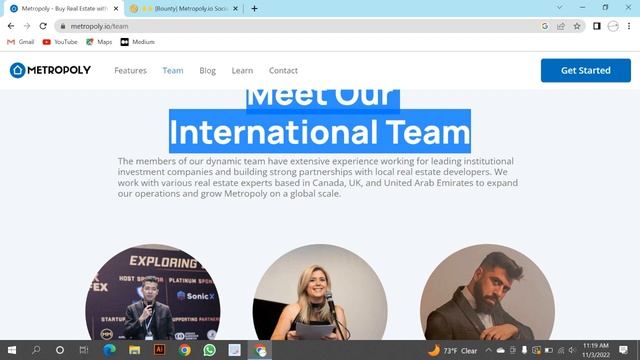Image resolution: width=640 pixels, height=360 pixels.
Task: Switch to the Bounty Metropoly.io tab
Action: (x=184, y=9)
